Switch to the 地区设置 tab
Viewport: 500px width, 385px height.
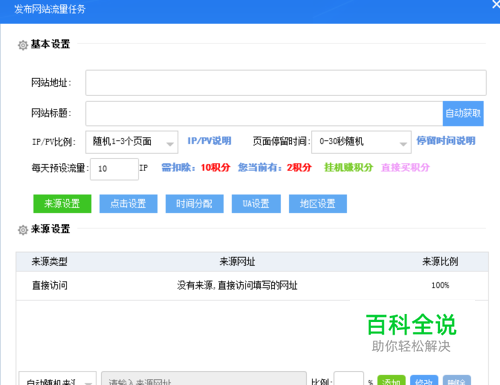point(318,204)
